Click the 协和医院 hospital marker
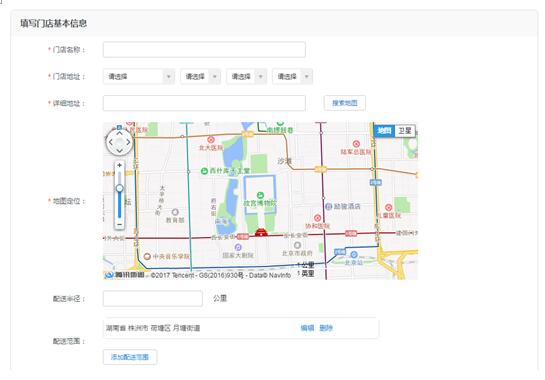Viewport: 545px width, 380px height. point(317,218)
